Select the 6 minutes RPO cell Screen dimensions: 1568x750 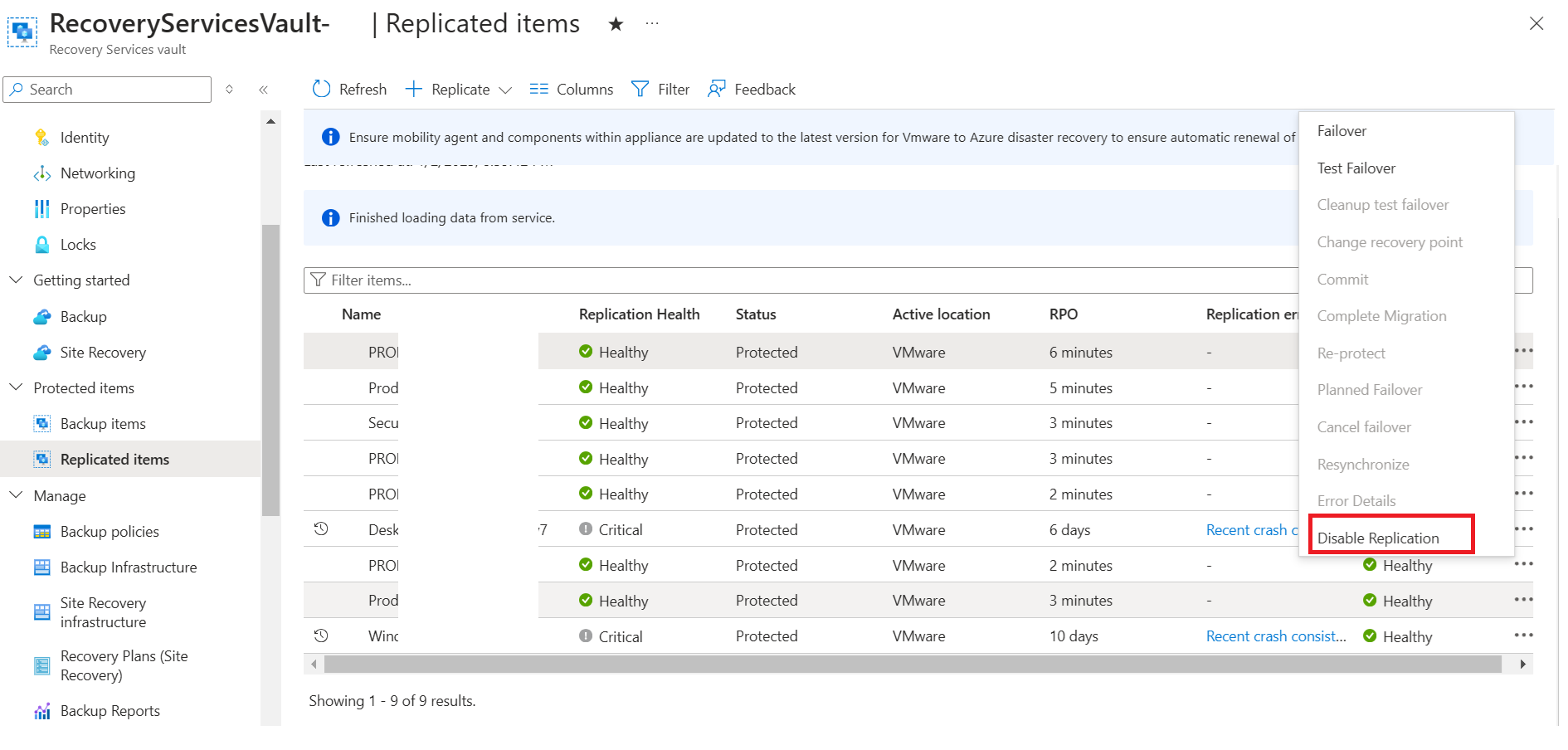(1081, 353)
